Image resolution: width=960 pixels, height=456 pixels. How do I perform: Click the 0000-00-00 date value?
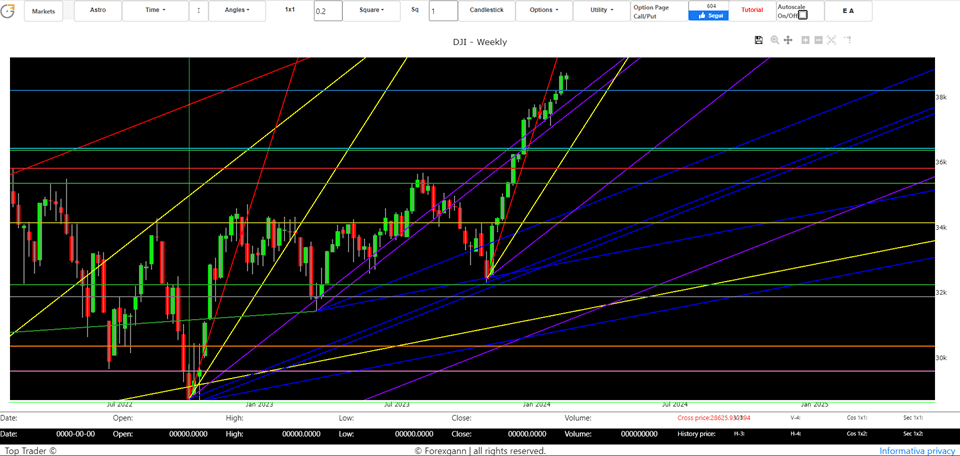[75, 434]
